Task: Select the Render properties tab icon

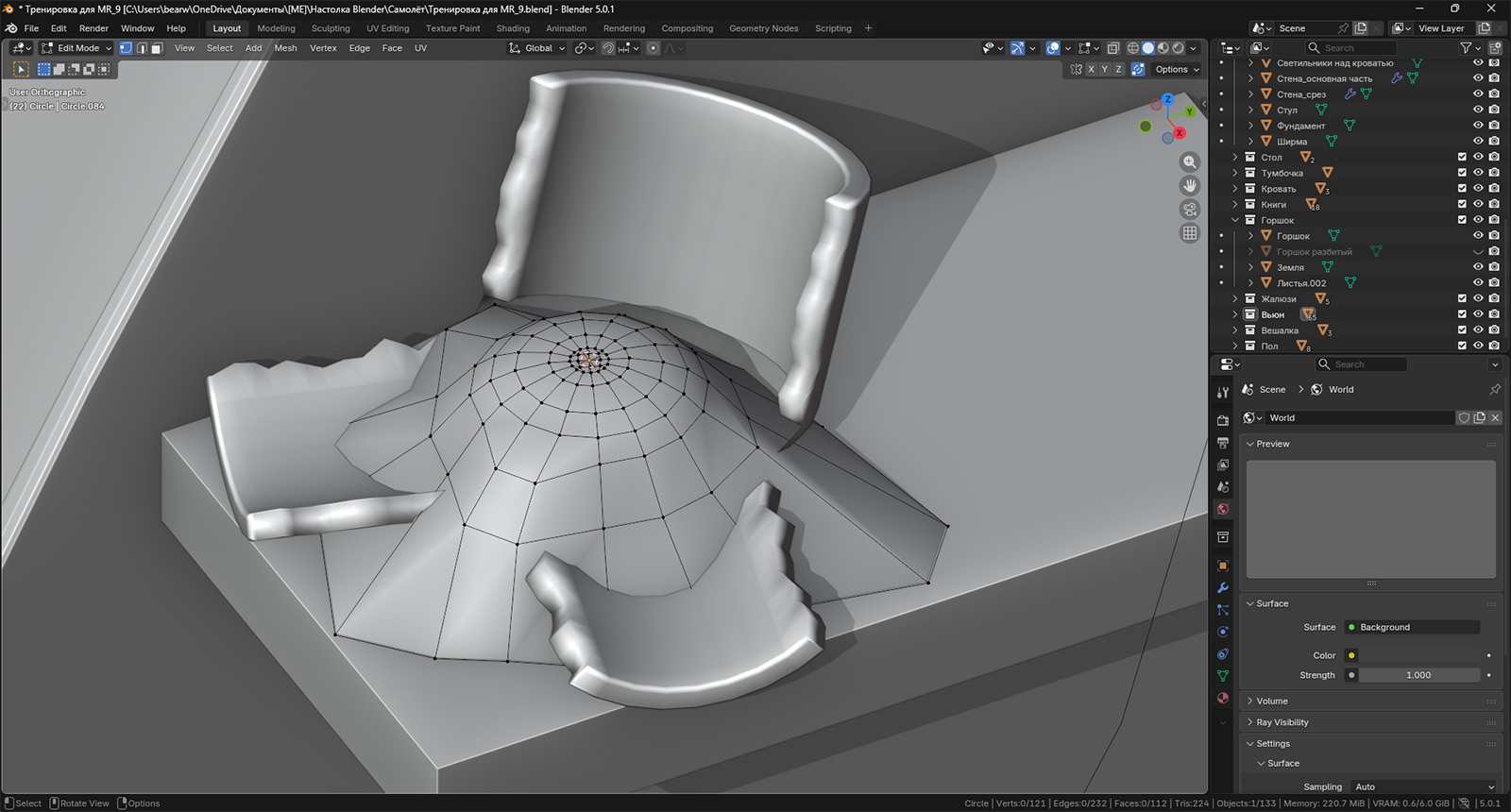Action: [x=1223, y=420]
